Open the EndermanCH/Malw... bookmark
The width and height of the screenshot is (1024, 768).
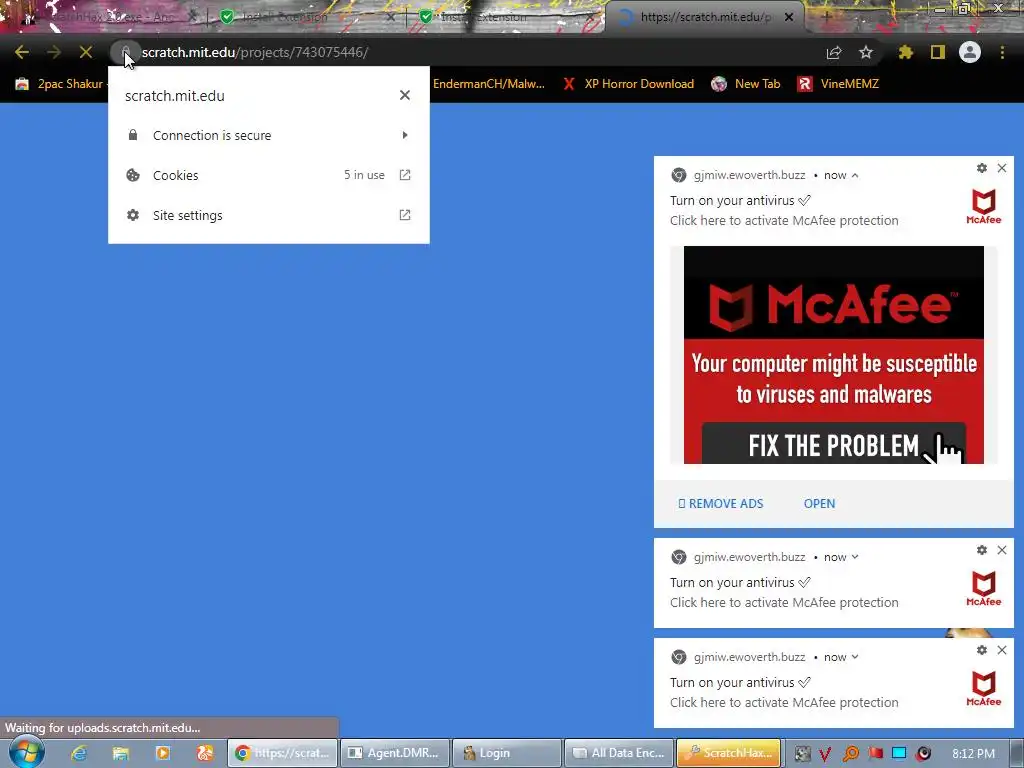pos(488,84)
